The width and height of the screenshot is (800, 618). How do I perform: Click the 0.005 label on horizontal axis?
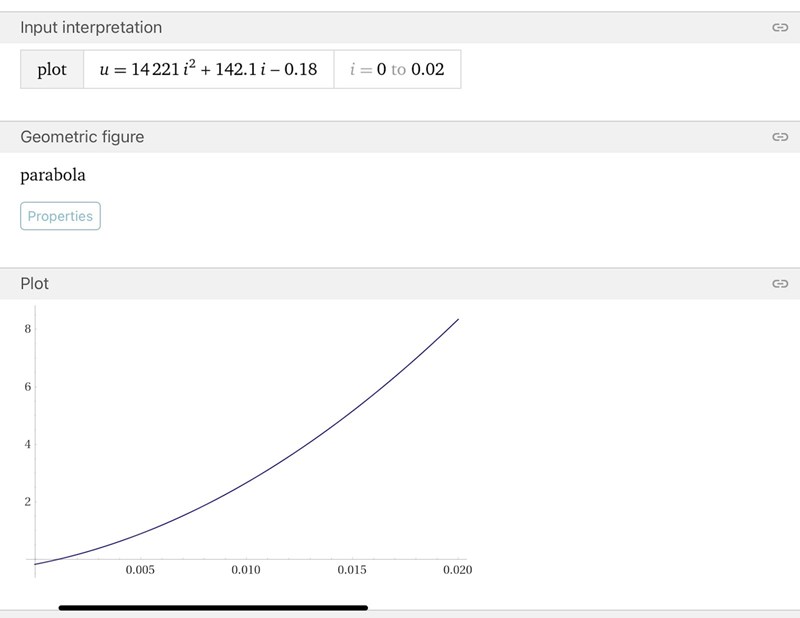pos(140,570)
